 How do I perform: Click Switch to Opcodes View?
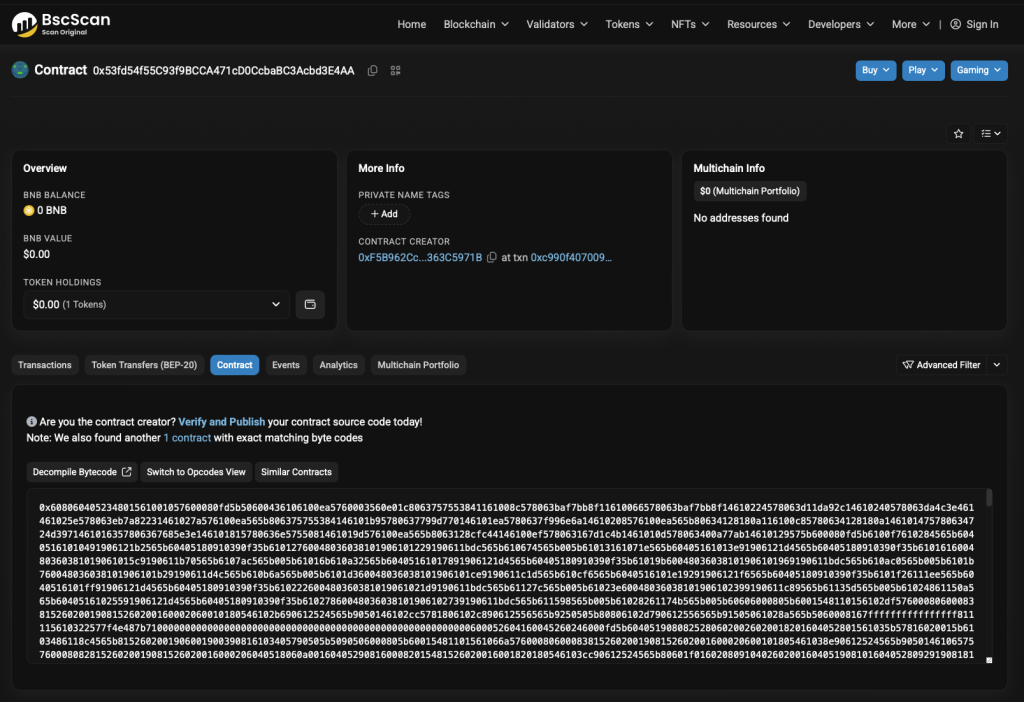[196, 471]
